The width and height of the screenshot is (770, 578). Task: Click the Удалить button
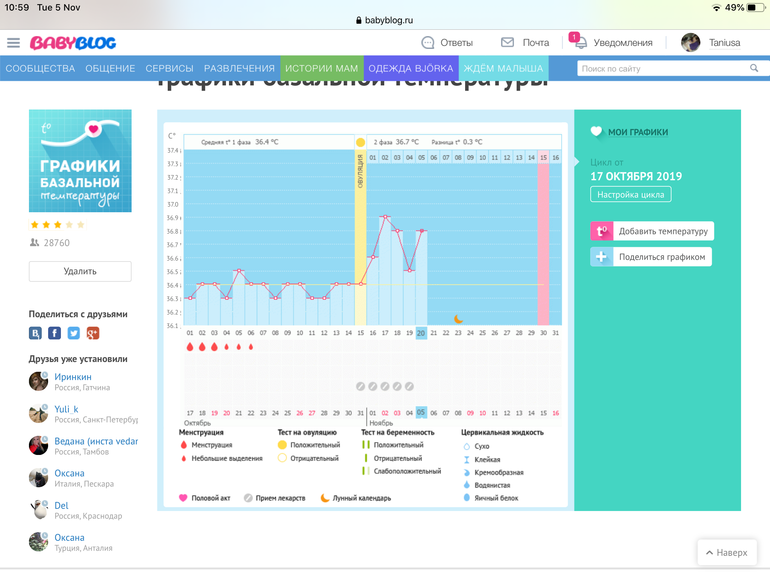[80, 271]
